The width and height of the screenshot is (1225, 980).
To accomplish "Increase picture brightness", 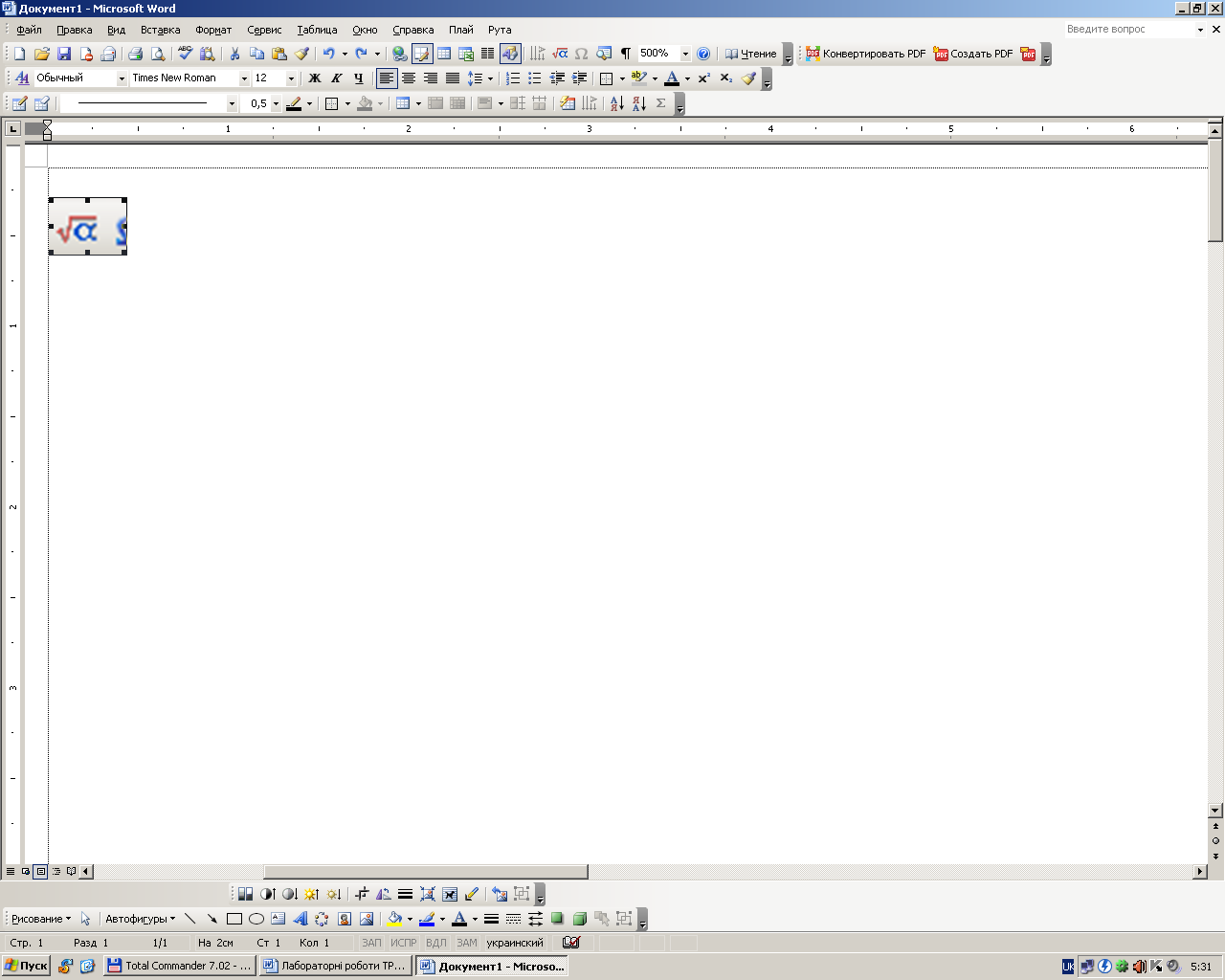I will pos(311,894).
